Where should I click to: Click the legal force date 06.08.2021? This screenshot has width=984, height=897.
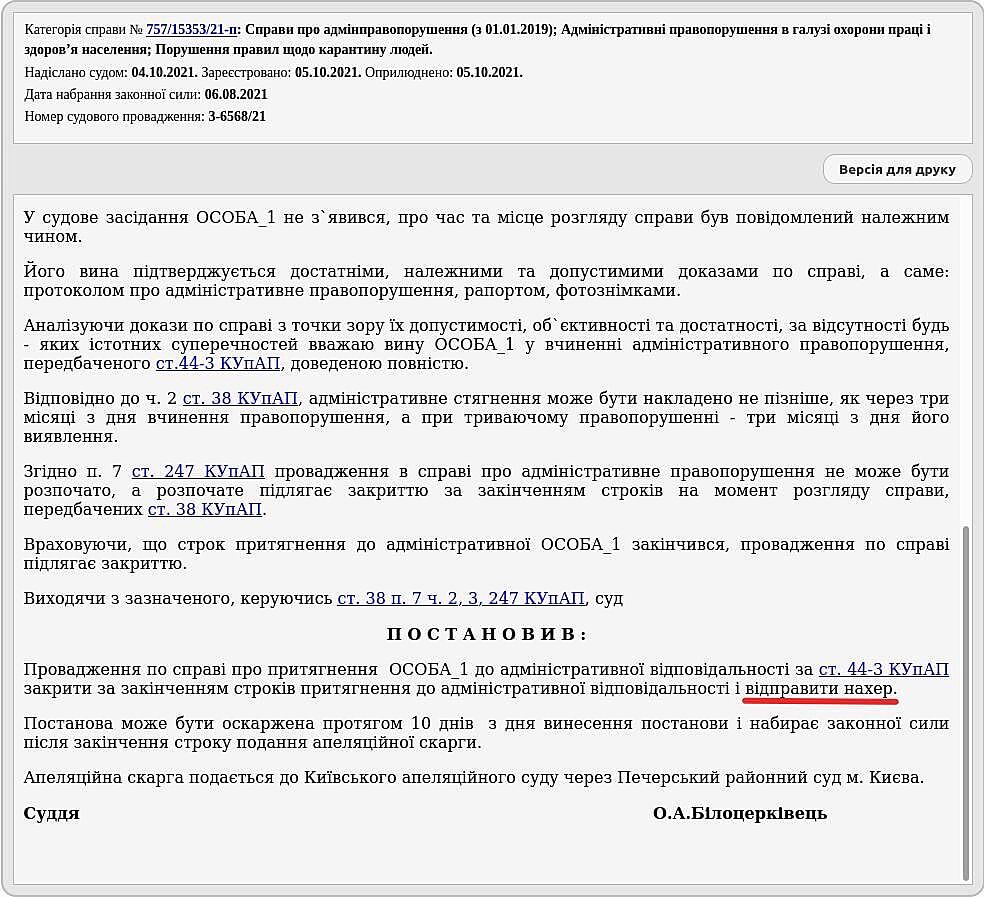click(x=236, y=95)
